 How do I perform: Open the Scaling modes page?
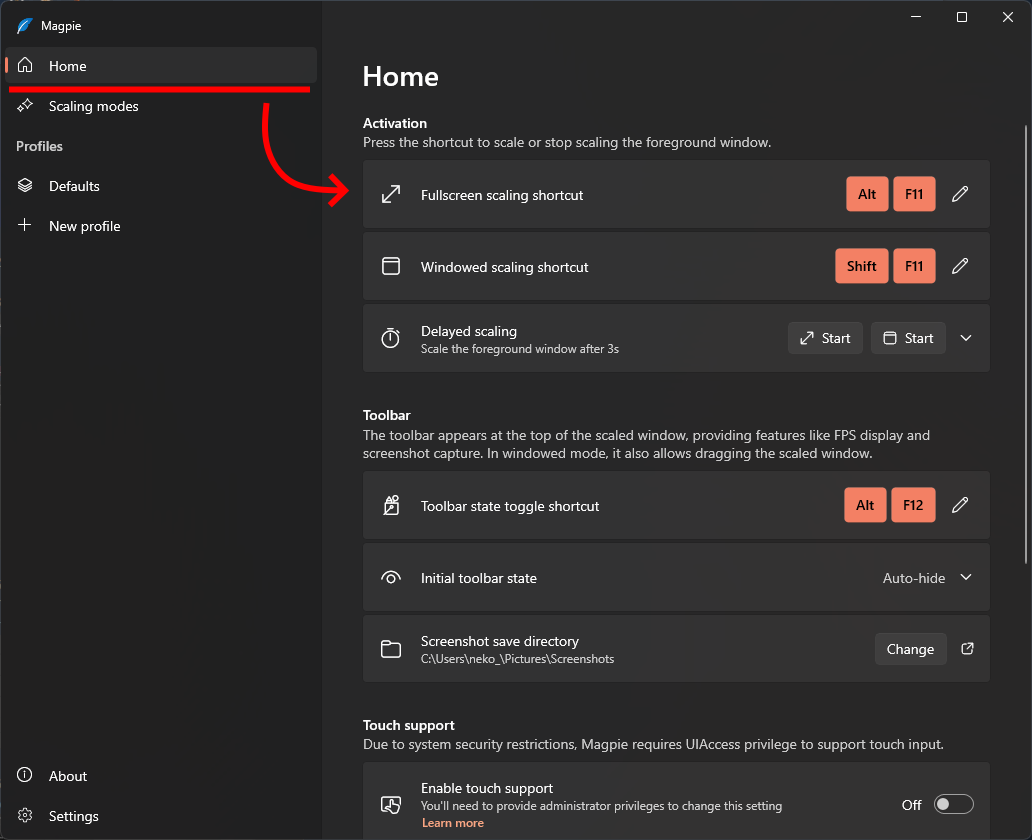[93, 106]
